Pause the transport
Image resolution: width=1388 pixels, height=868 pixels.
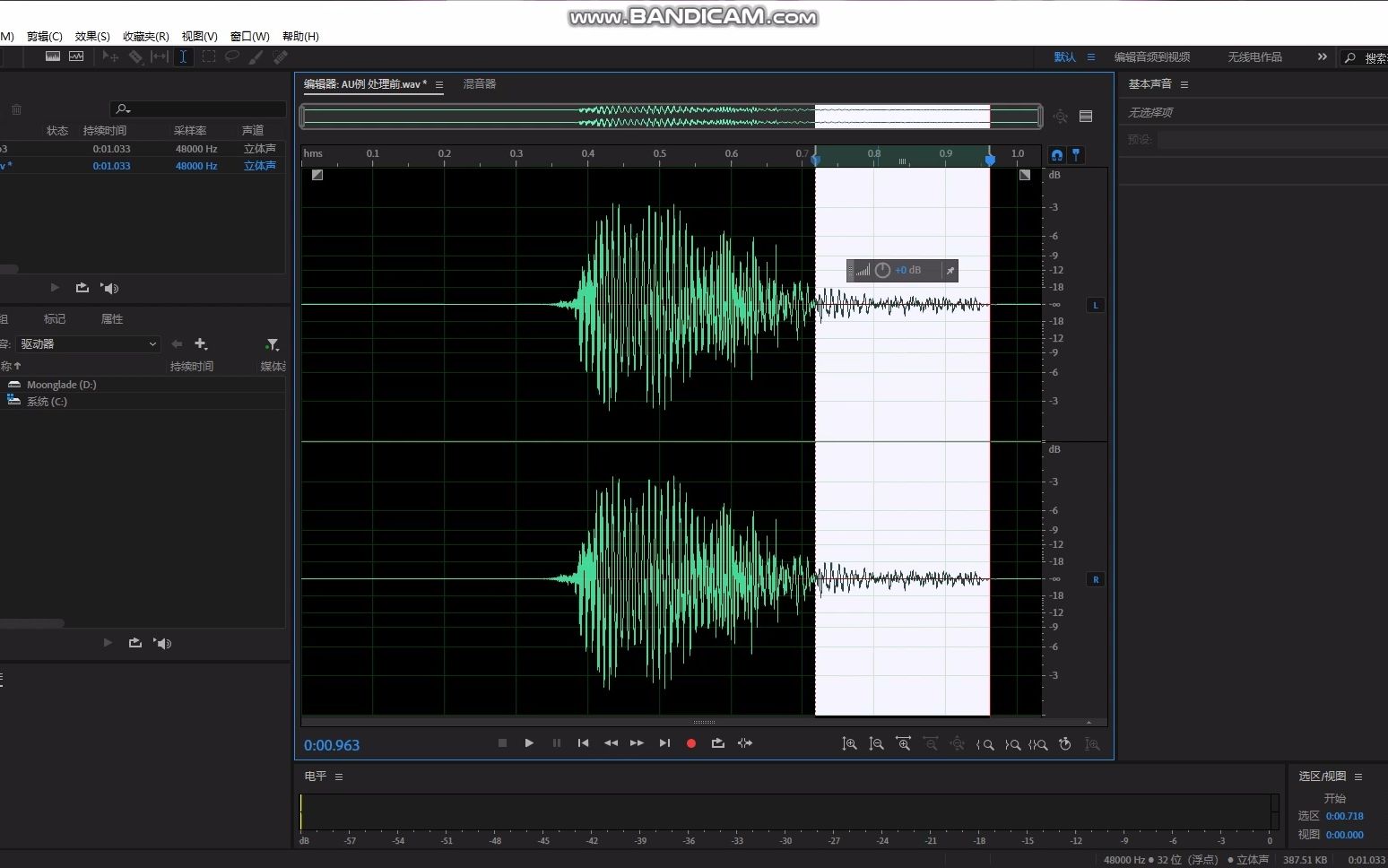click(557, 743)
